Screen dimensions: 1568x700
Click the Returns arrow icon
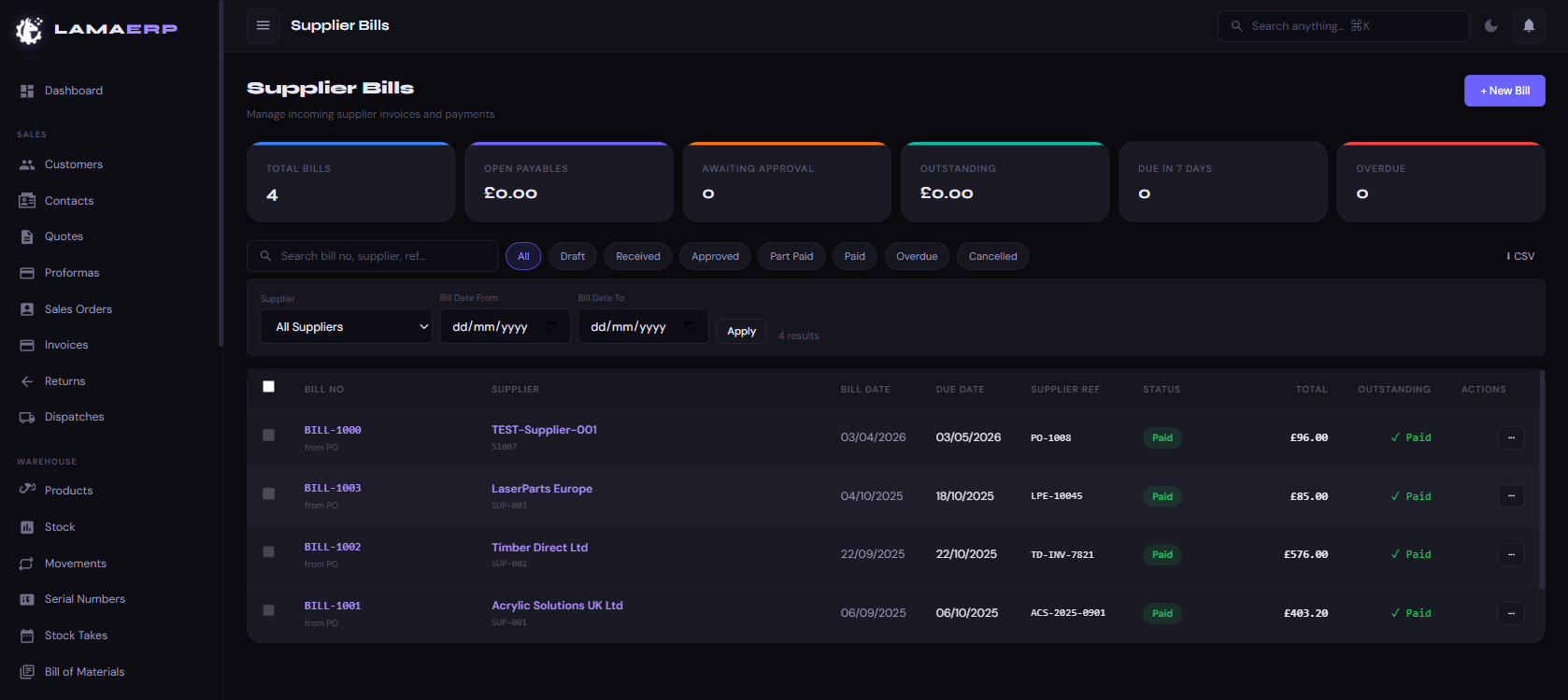tap(27, 381)
